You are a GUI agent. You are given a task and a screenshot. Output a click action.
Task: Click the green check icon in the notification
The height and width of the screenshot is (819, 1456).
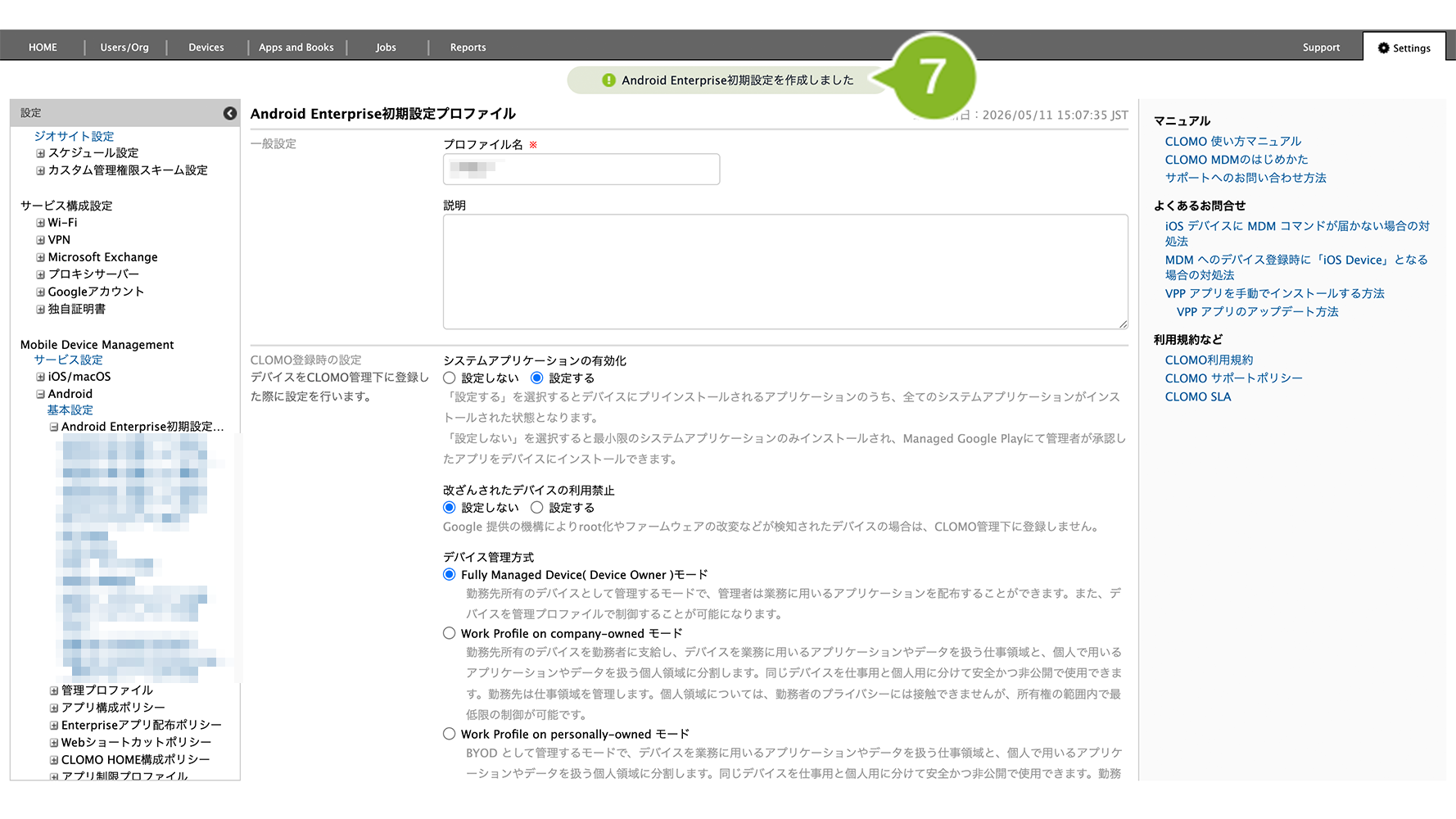[x=608, y=80]
